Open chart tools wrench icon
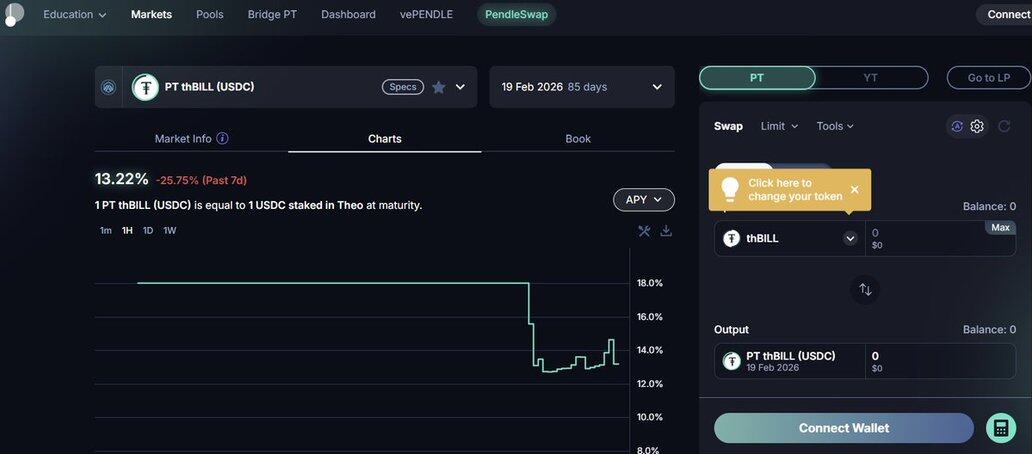Viewport: 1032px width, 454px height. point(644,231)
